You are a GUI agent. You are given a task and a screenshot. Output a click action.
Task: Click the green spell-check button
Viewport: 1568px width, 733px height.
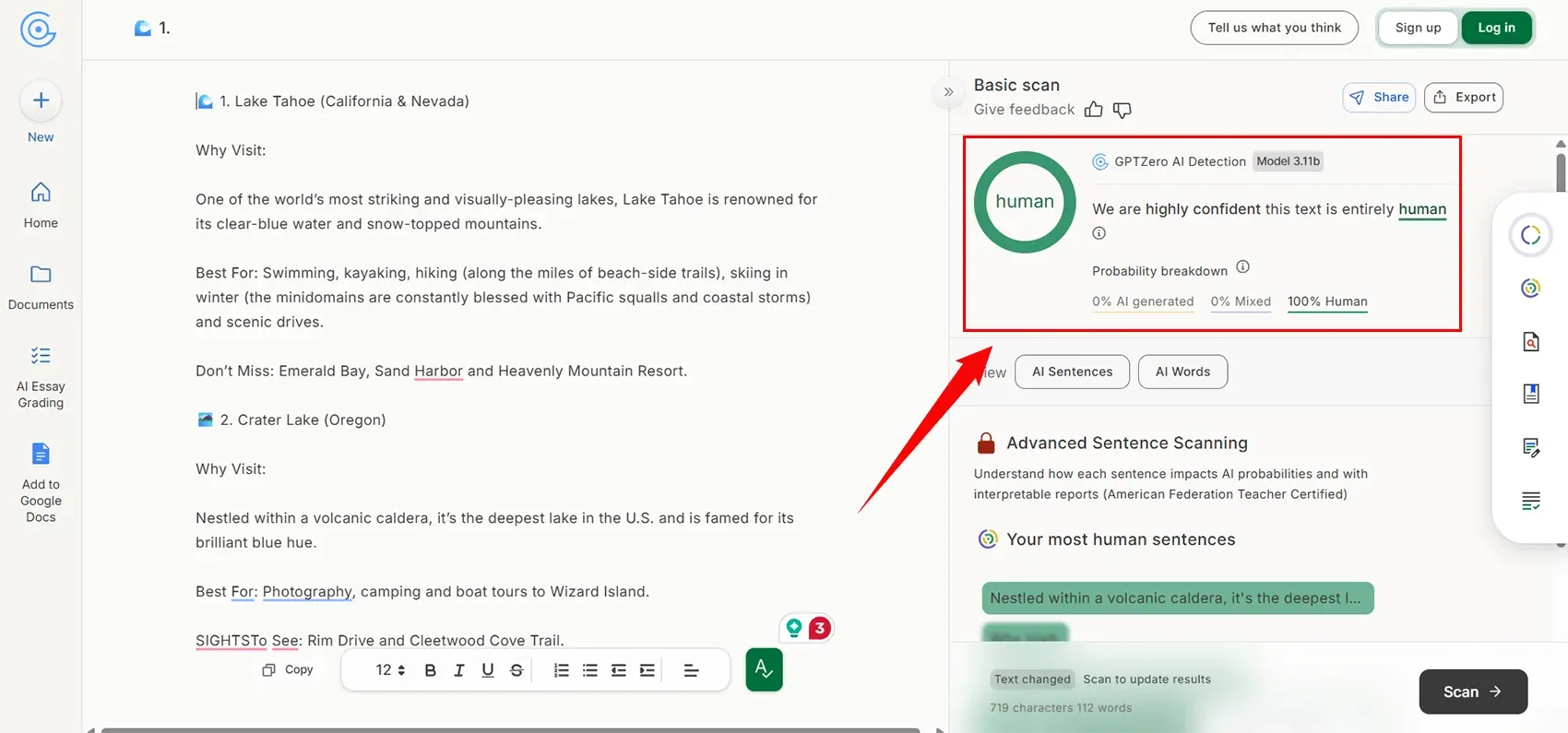point(764,669)
